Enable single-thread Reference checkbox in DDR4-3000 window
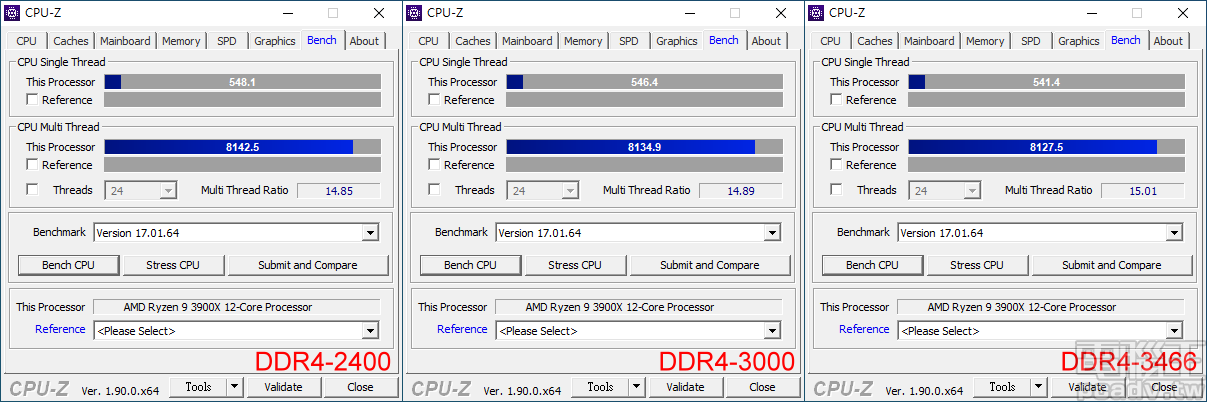The height and width of the screenshot is (402, 1207). pyautogui.click(x=434, y=100)
